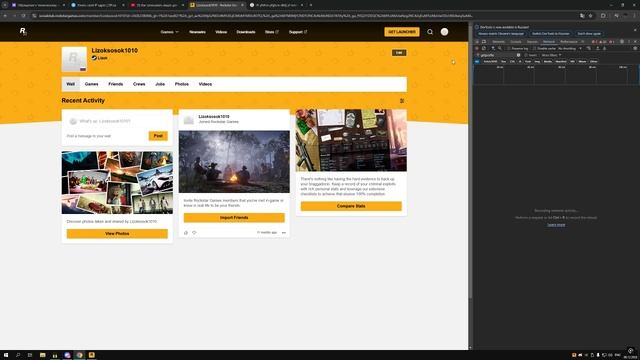
Task: Expand the Games menu in site header
Action: [x=169, y=32]
